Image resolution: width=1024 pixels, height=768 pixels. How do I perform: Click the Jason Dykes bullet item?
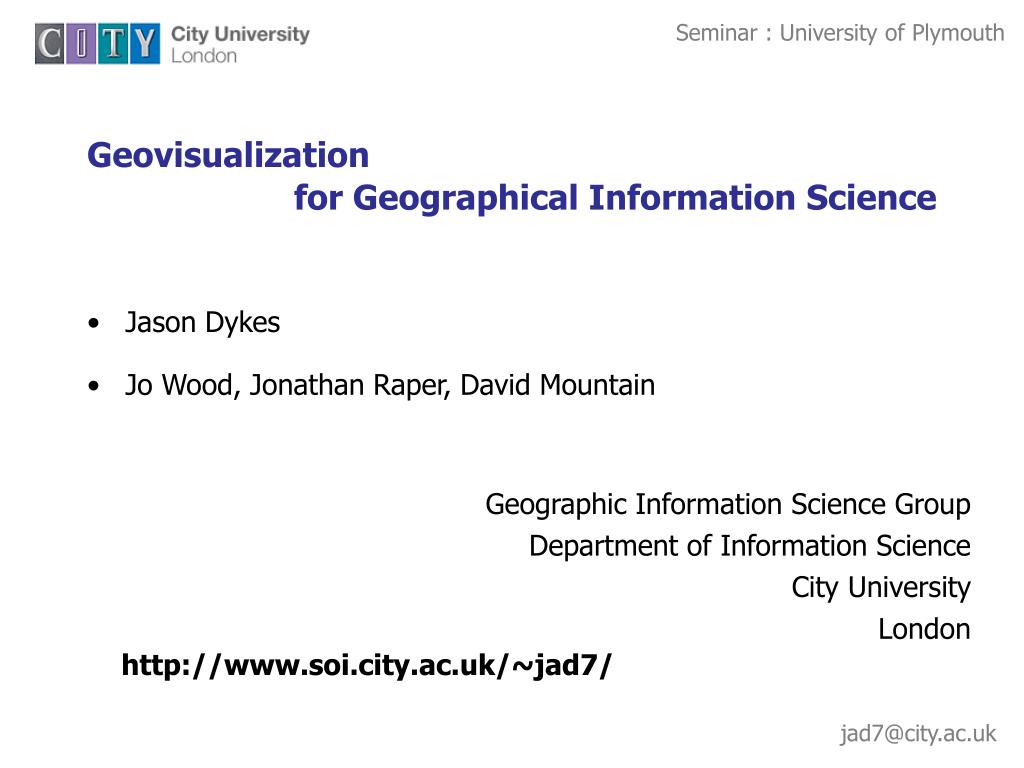[x=202, y=323]
